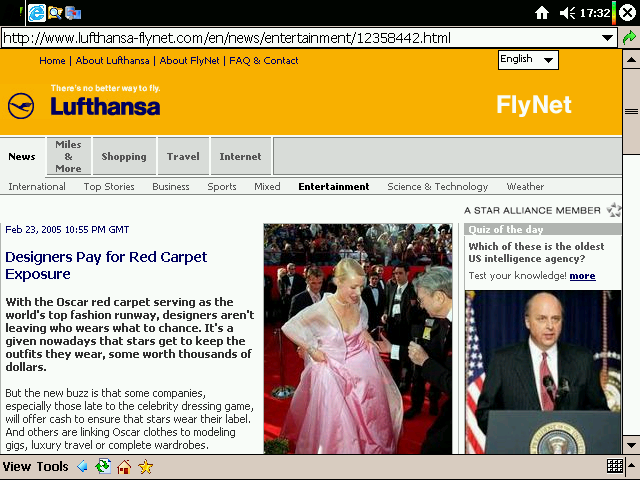The image size is (640, 480).
Task: Click the vertical scrollbar thumb
Action: [x=631, y=111]
